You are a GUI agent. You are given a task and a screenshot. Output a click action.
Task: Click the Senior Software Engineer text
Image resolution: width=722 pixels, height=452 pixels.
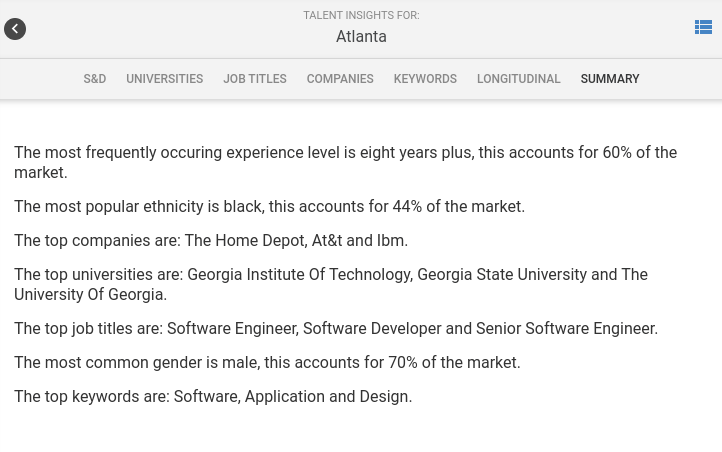[x=566, y=328]
